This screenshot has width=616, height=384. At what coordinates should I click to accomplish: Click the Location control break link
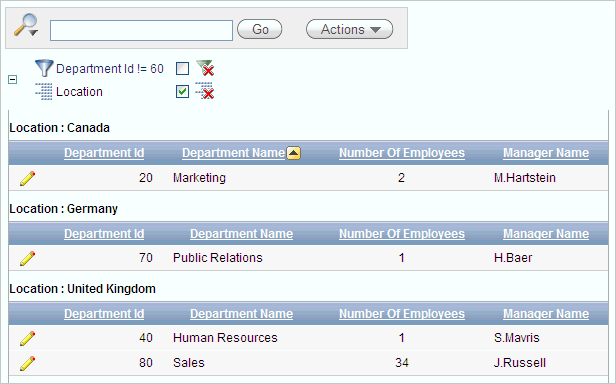(x=79, y=92)
